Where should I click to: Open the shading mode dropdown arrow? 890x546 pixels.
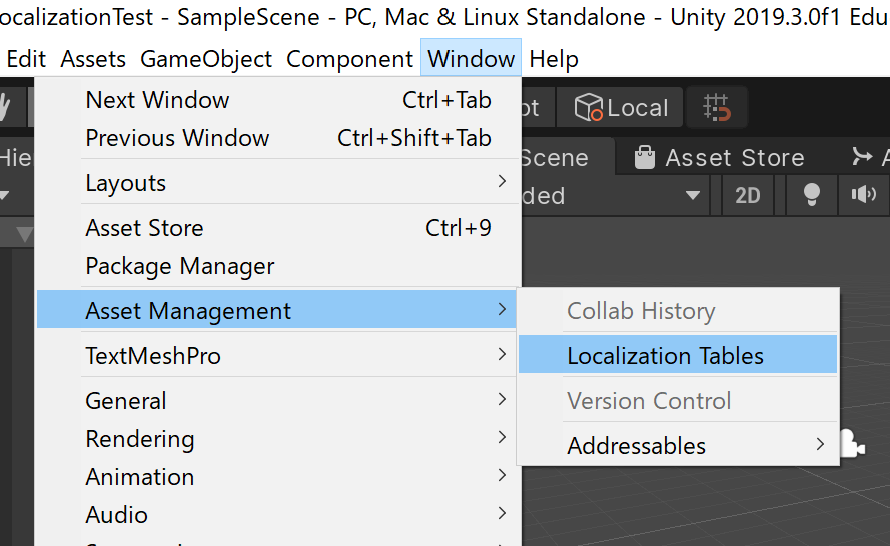[692, 196]
